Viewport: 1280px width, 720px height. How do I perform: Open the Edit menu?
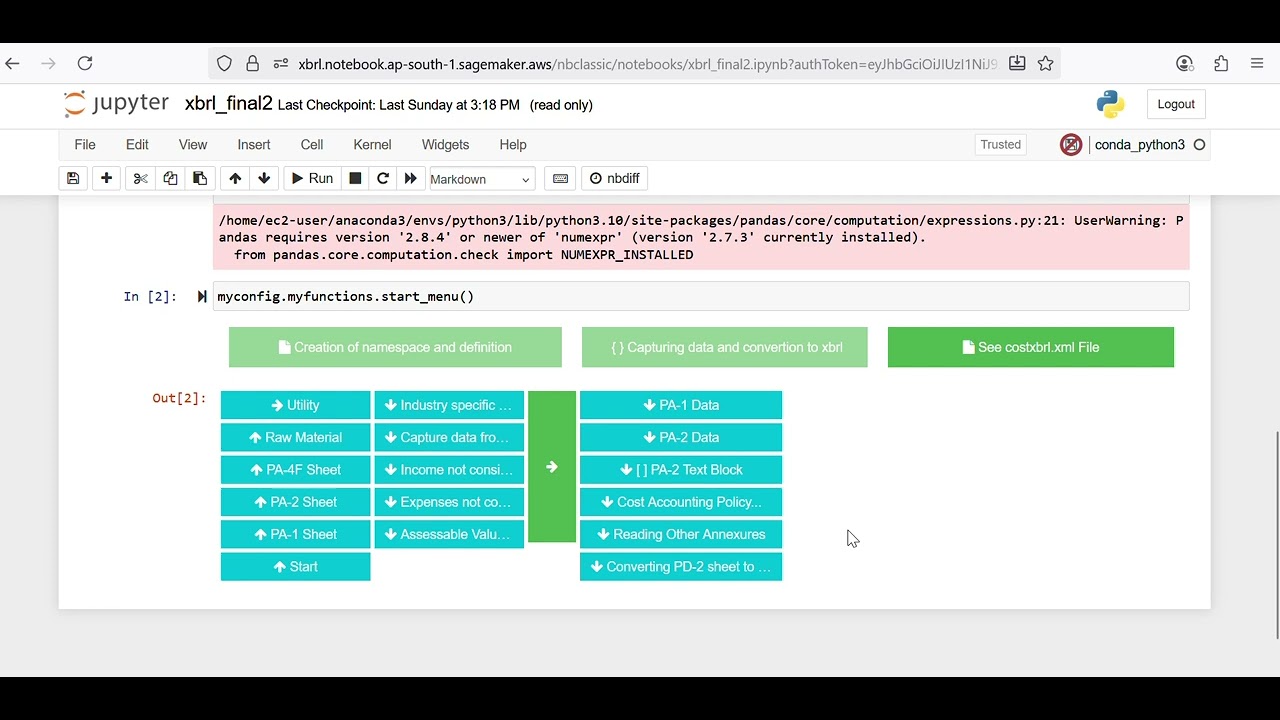[x=137, y=145]
